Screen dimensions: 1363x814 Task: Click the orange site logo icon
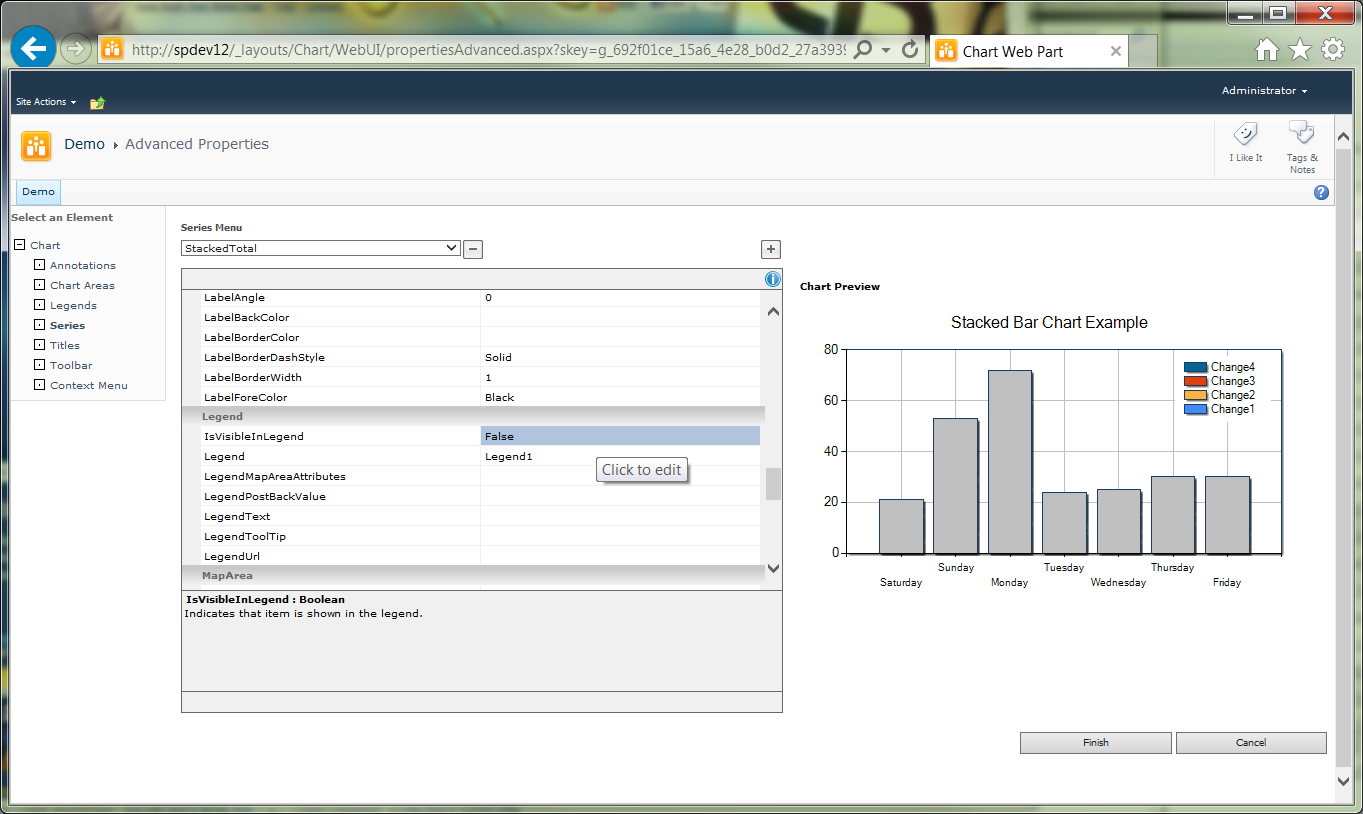pyautogui.click(x=37, y=146)
